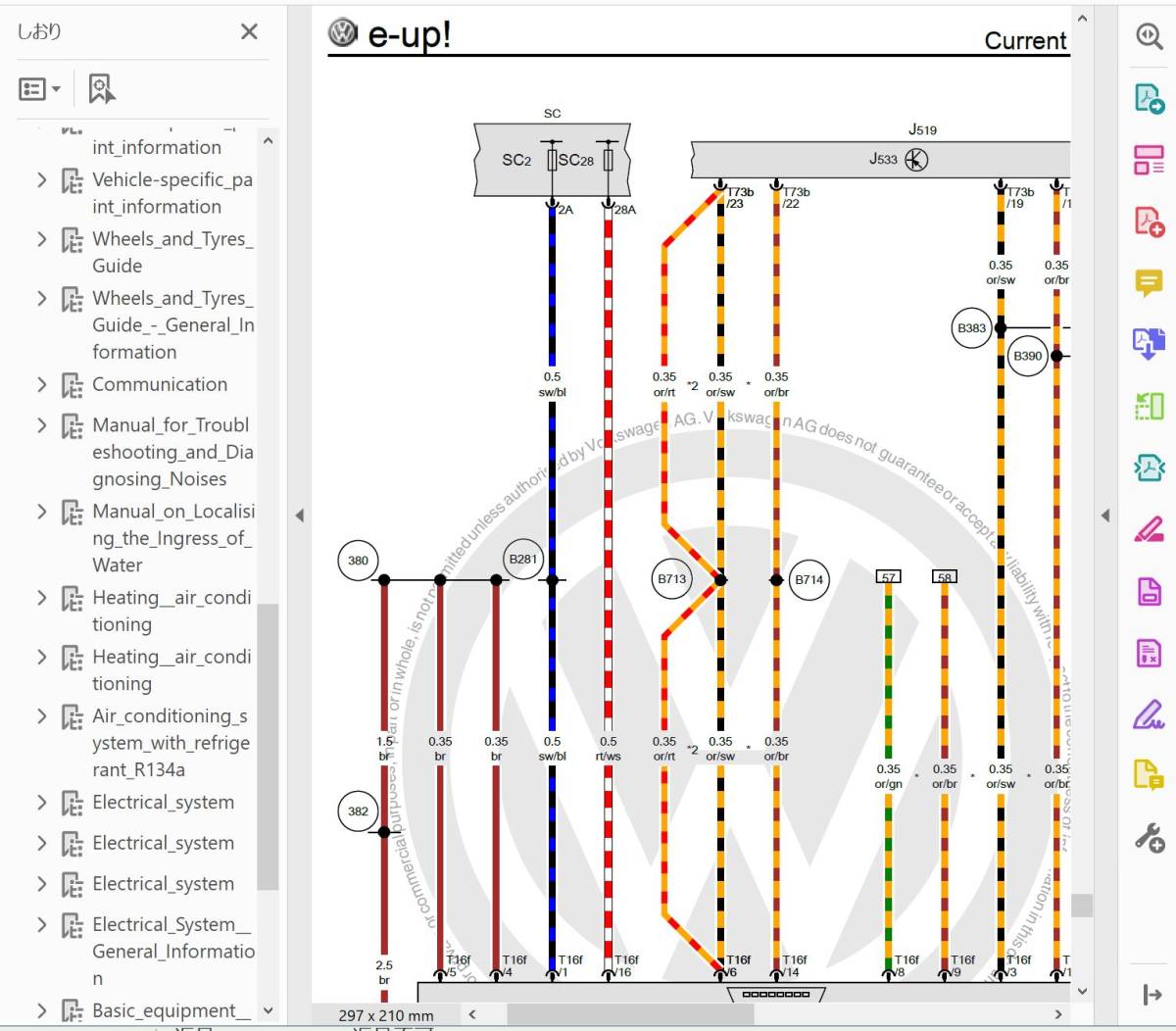Click the horizontal scroll left arrow
Viewport: 1176px width, 1031px height.
point(472,1014)
